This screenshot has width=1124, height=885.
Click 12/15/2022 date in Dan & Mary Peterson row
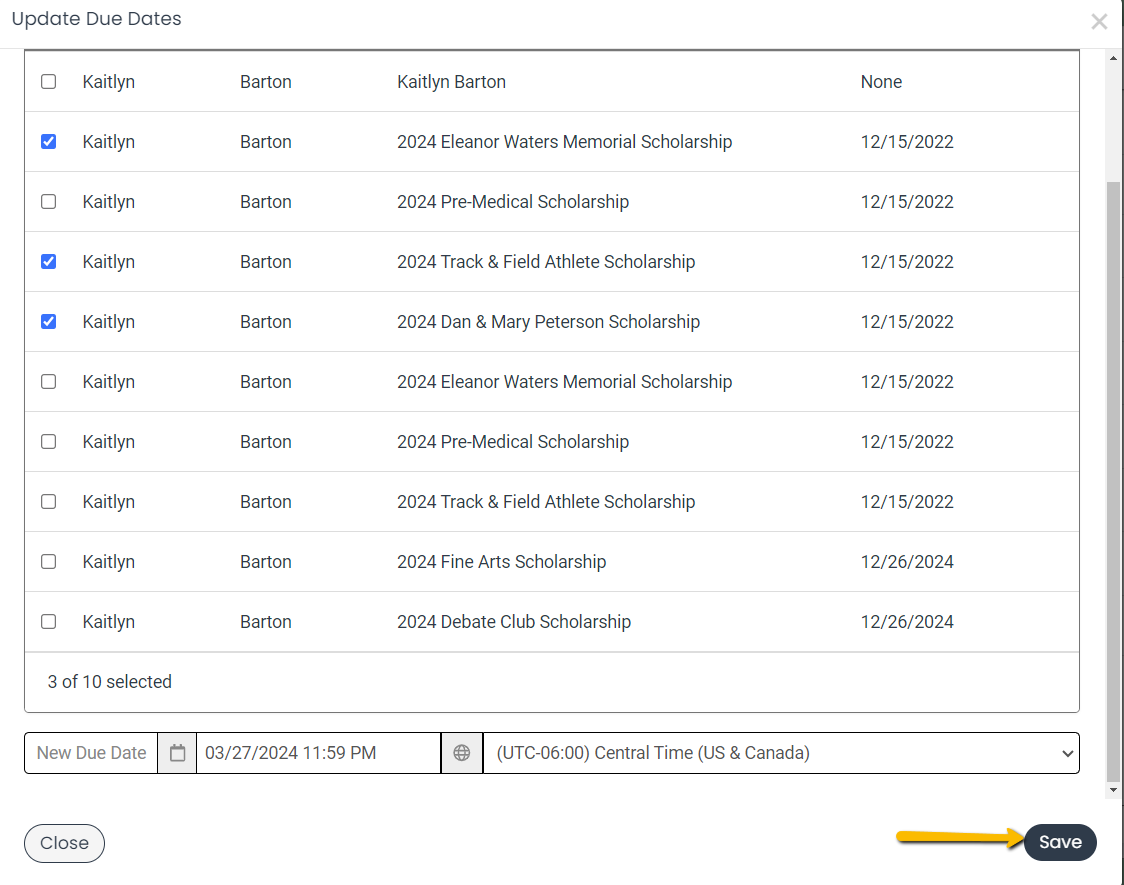coord(907,322)
